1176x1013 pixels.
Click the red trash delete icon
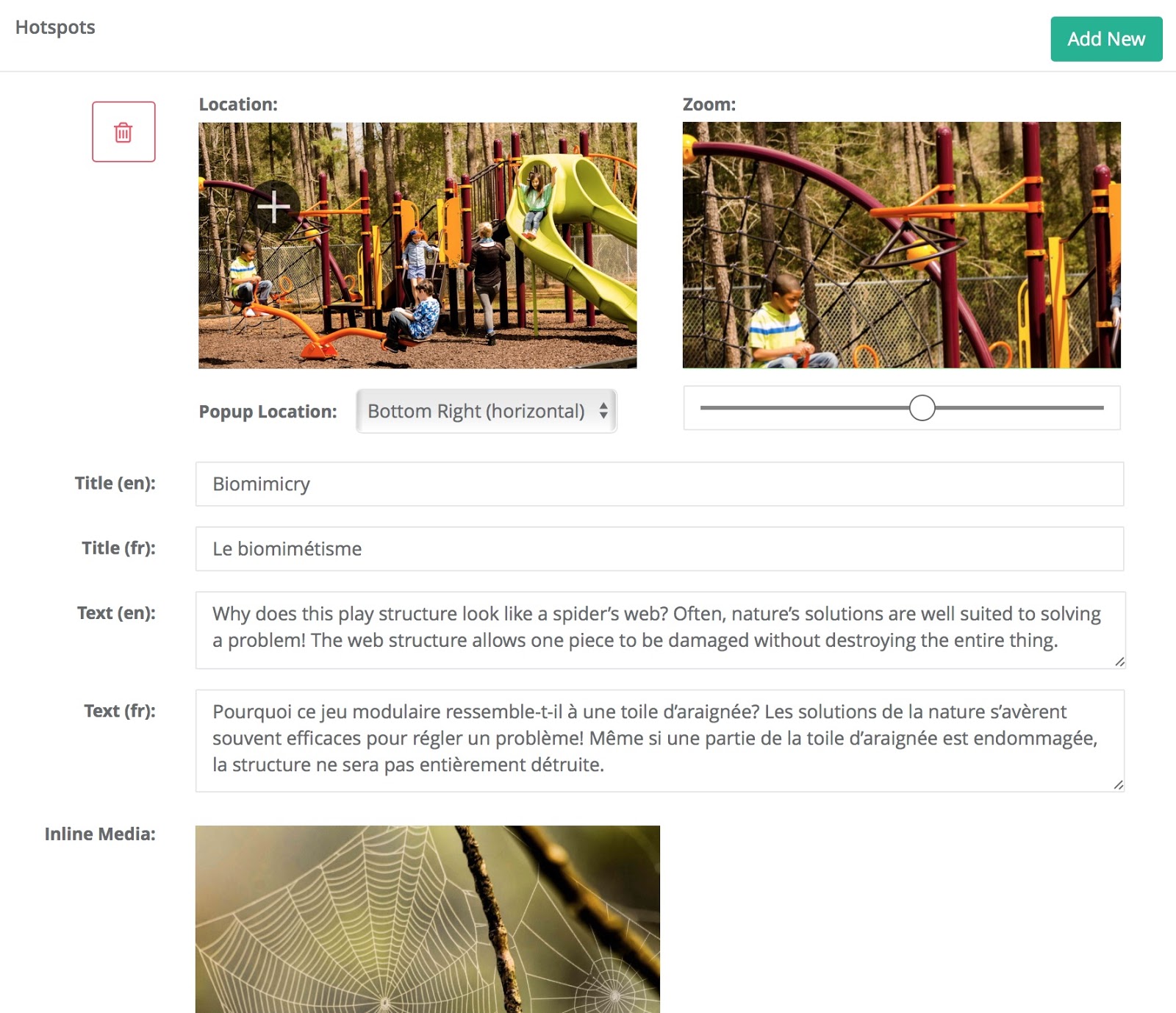point(123,132)
